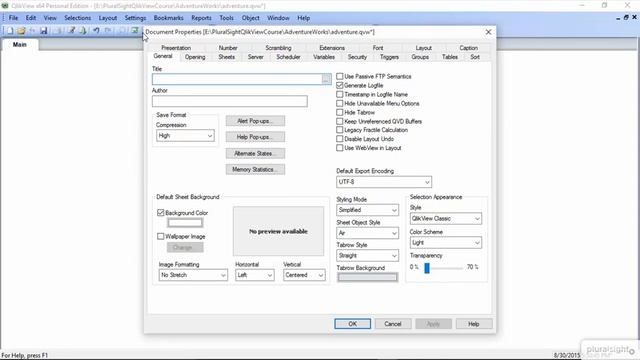Switch to the Opening tab

(x=195, y=57)
